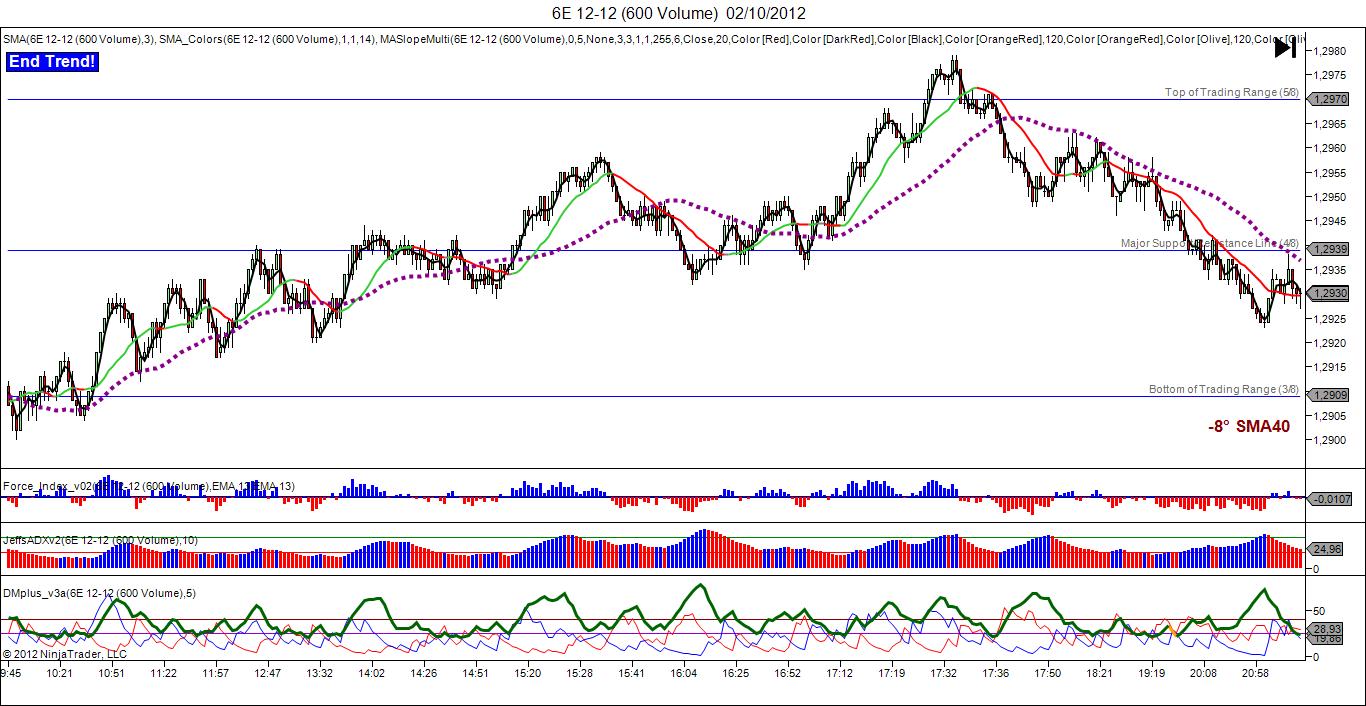Click the 24,96 ADX value tag

click(x=1325, y=549)
